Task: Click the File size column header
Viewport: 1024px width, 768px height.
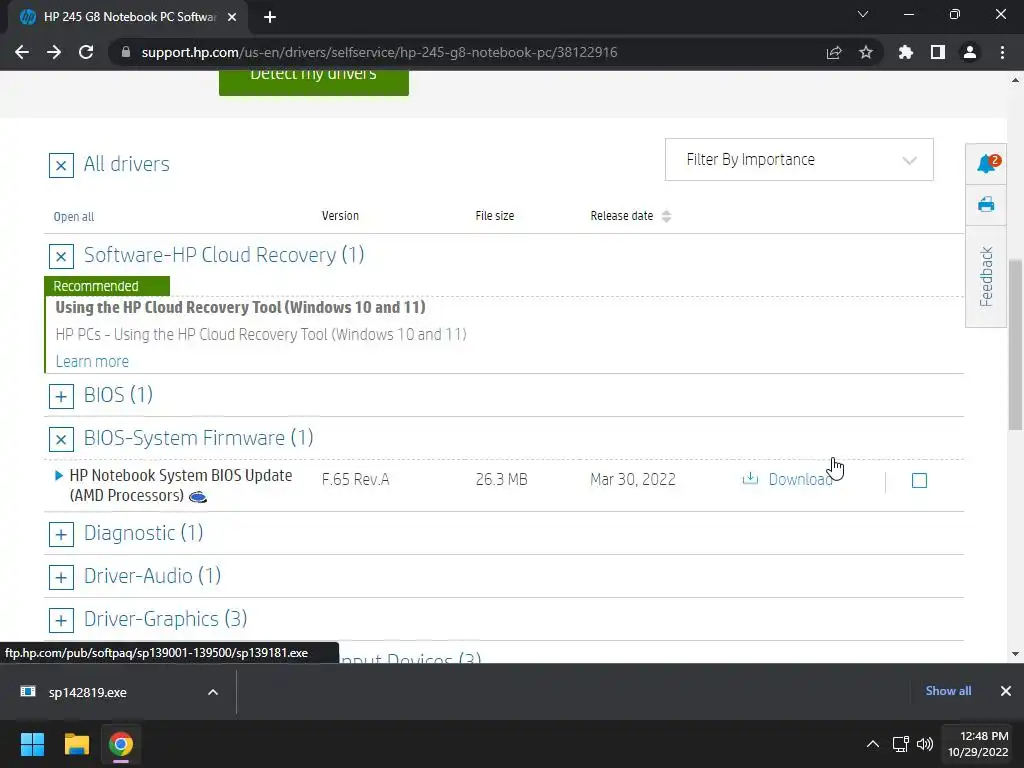Action: click(x=495, y=216)
